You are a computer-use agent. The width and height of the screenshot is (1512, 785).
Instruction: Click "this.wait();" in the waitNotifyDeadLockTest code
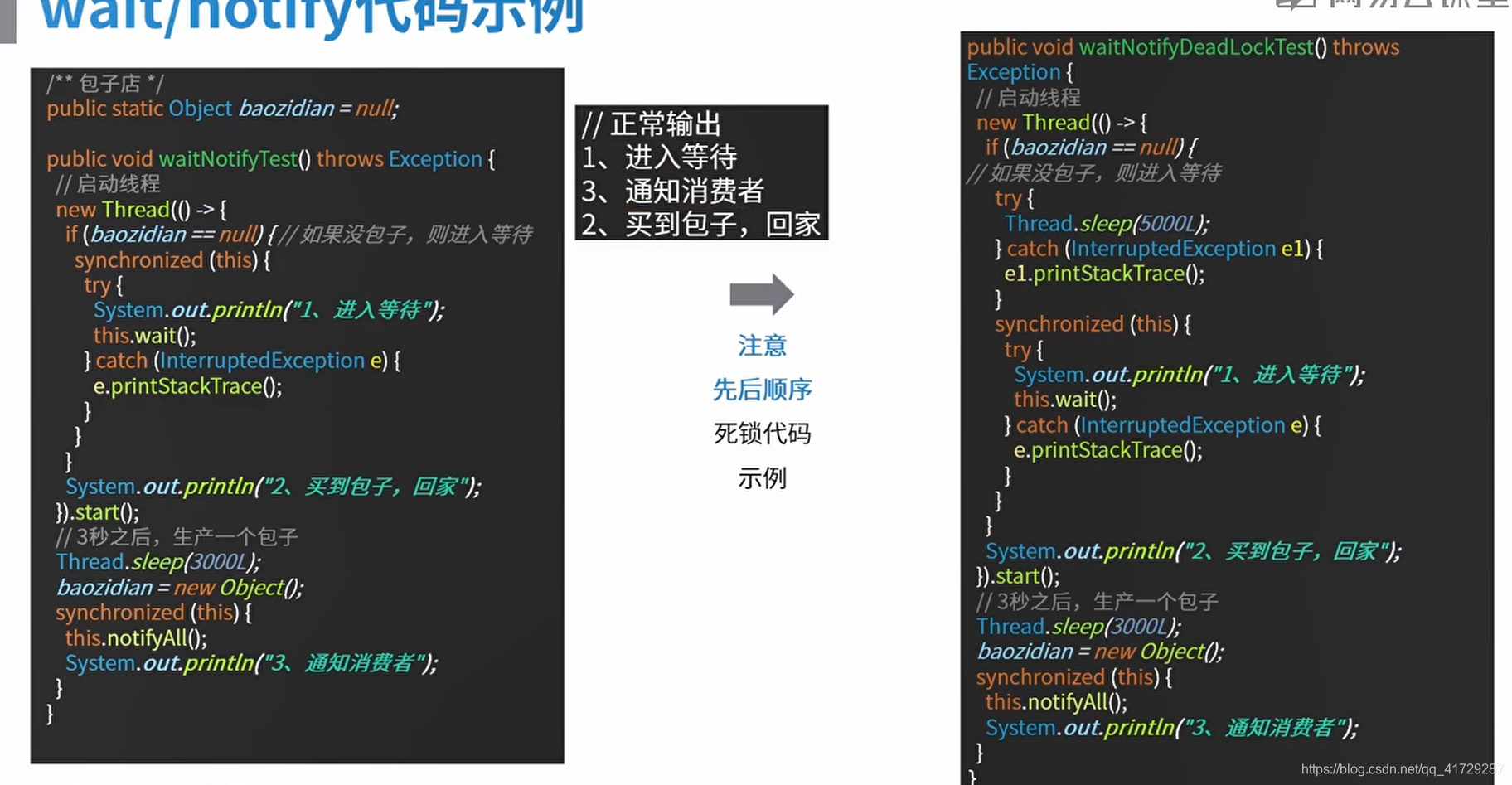[x=1065, y=400]
